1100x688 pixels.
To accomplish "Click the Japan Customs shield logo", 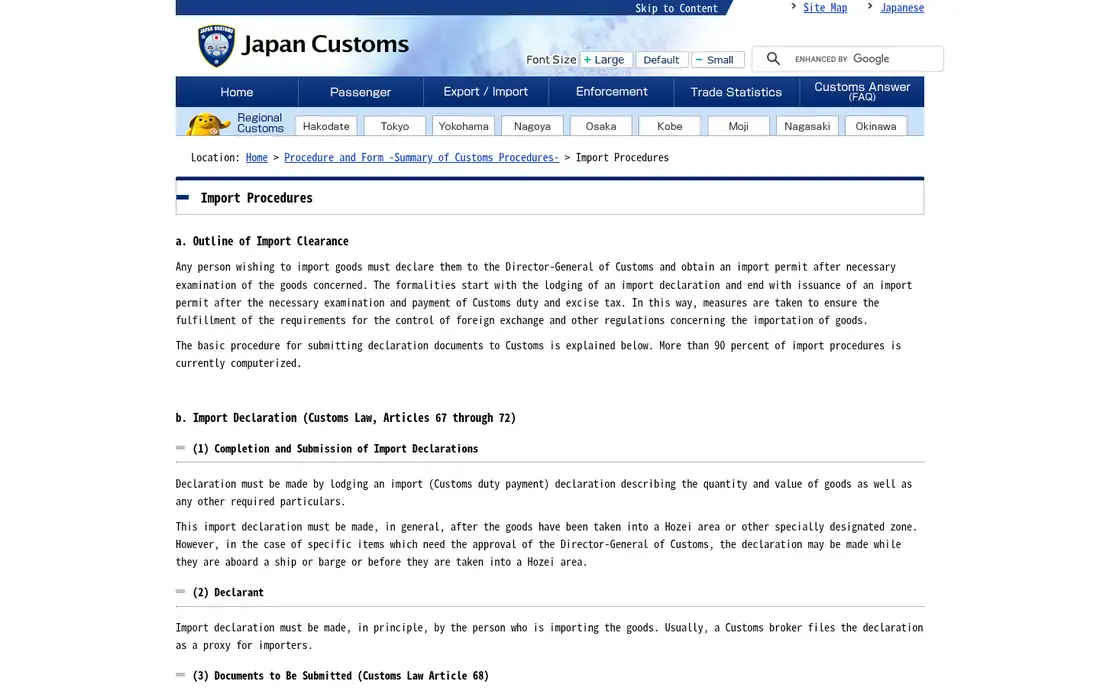I will click(216, 46).
